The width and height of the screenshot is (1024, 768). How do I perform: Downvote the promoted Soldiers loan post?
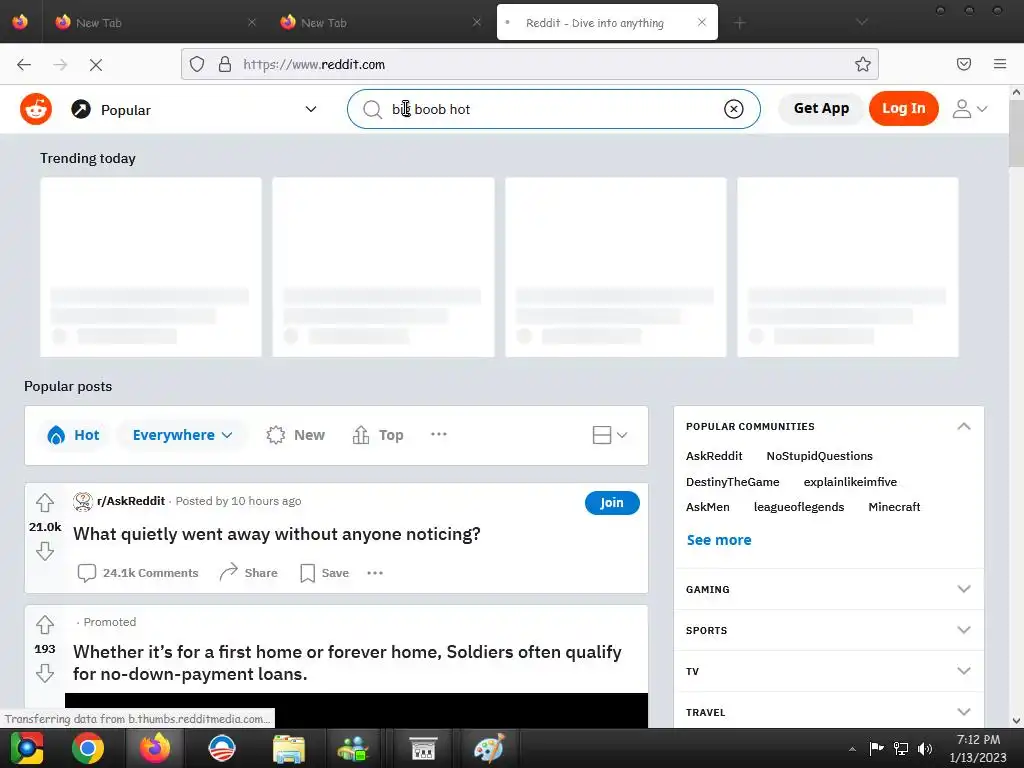point(44,673)
